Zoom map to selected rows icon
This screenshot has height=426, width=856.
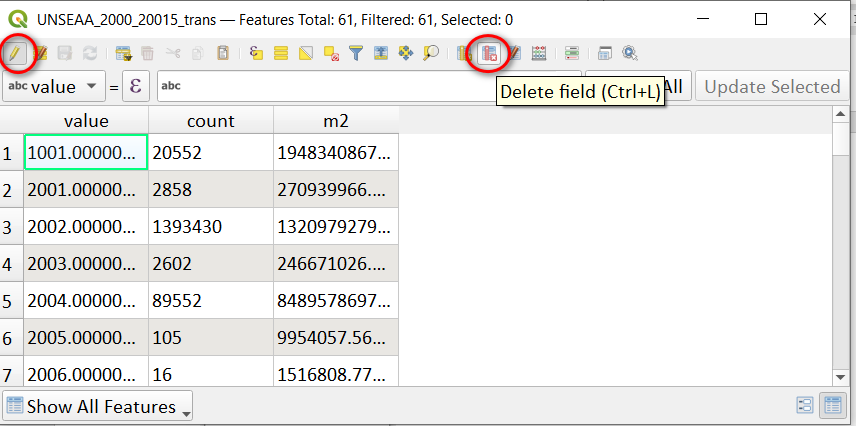pyautogui.click(x=431, y=54)
